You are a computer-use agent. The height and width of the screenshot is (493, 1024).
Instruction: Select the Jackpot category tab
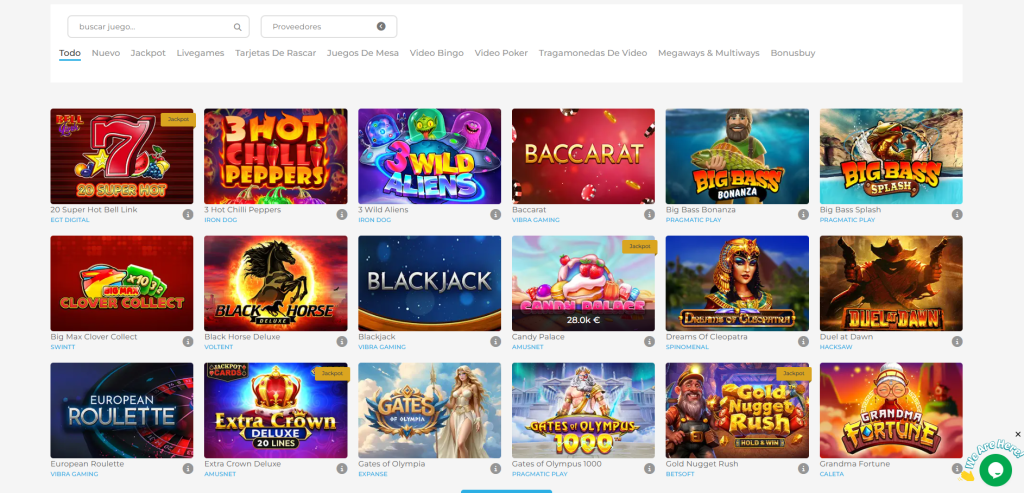point(148,53)
